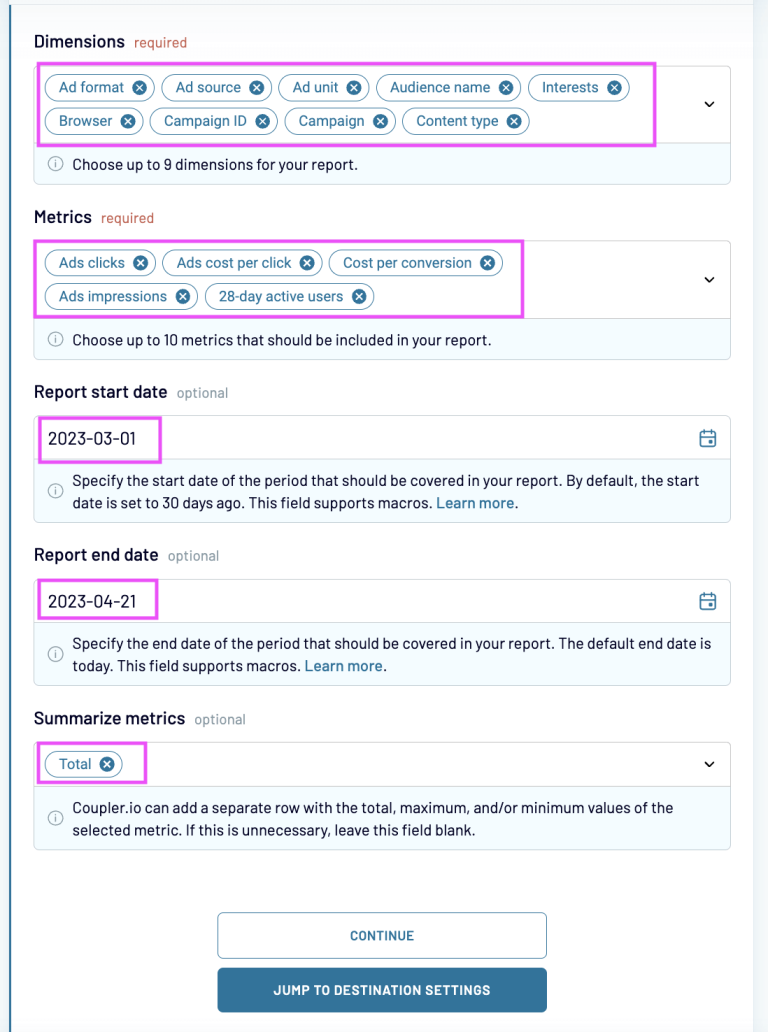Remove the Cost per conversion metric
768x1032 pixels.
487,263
